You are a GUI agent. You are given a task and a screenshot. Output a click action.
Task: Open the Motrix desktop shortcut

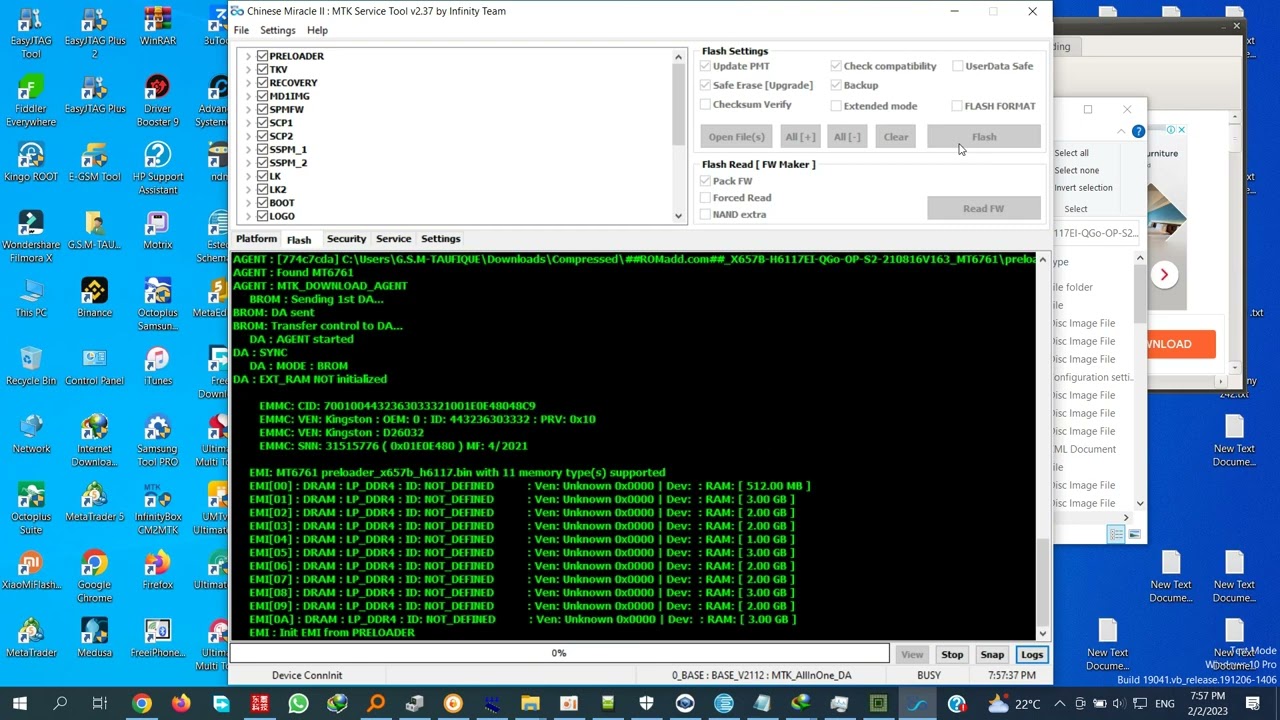pyautogui.click(x=157, y=230)
